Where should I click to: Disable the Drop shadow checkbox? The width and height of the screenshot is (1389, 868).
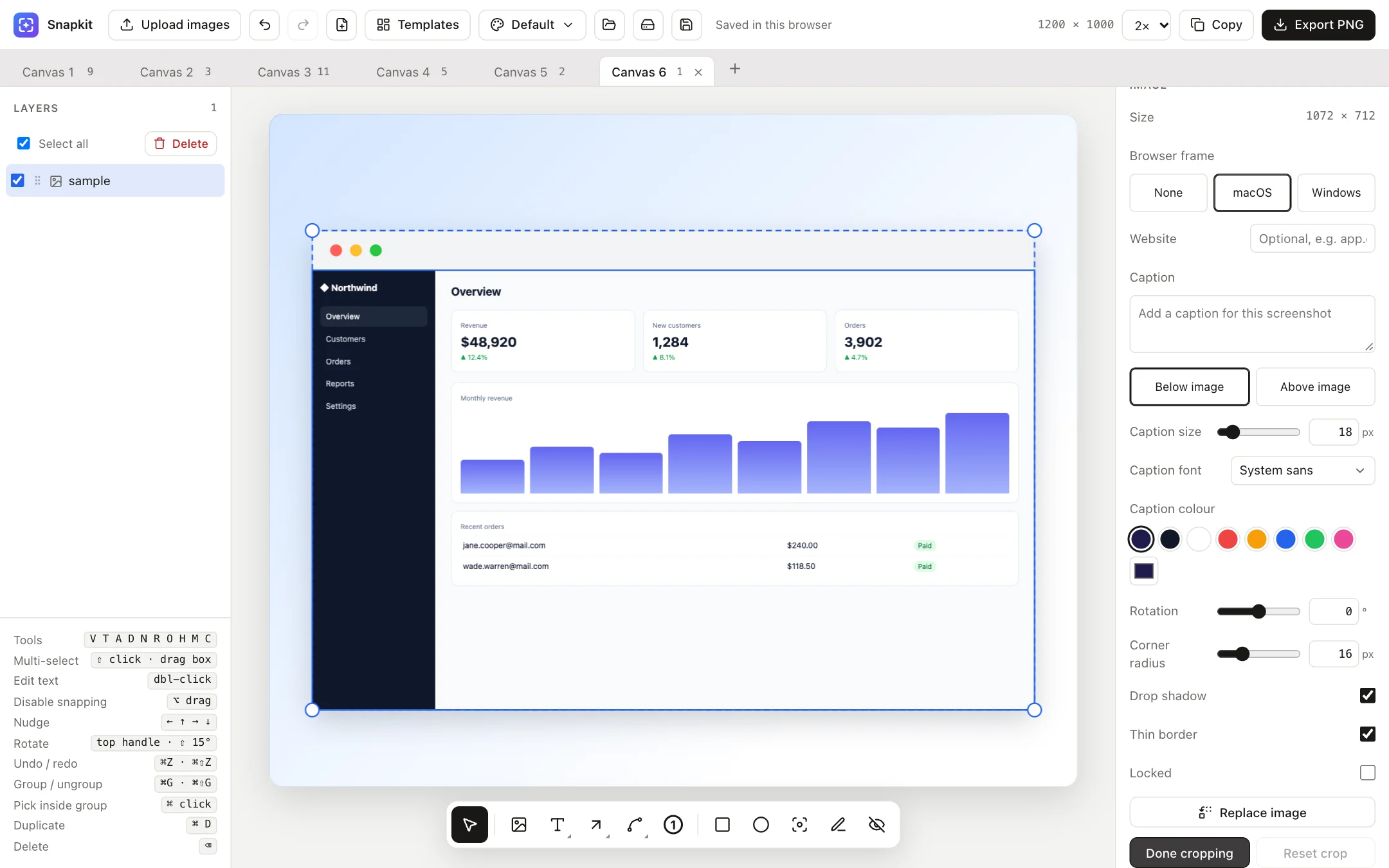coord(1368,696)
